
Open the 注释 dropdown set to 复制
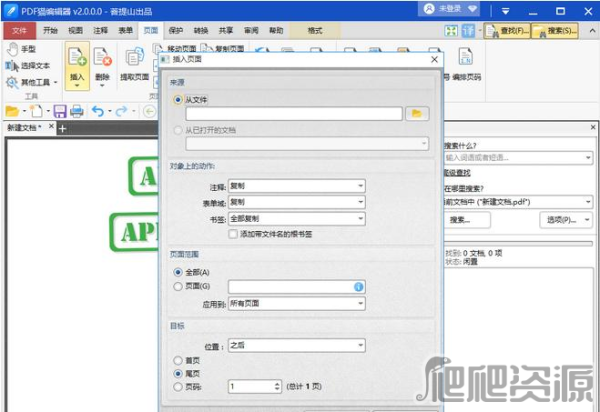point(296,186)
